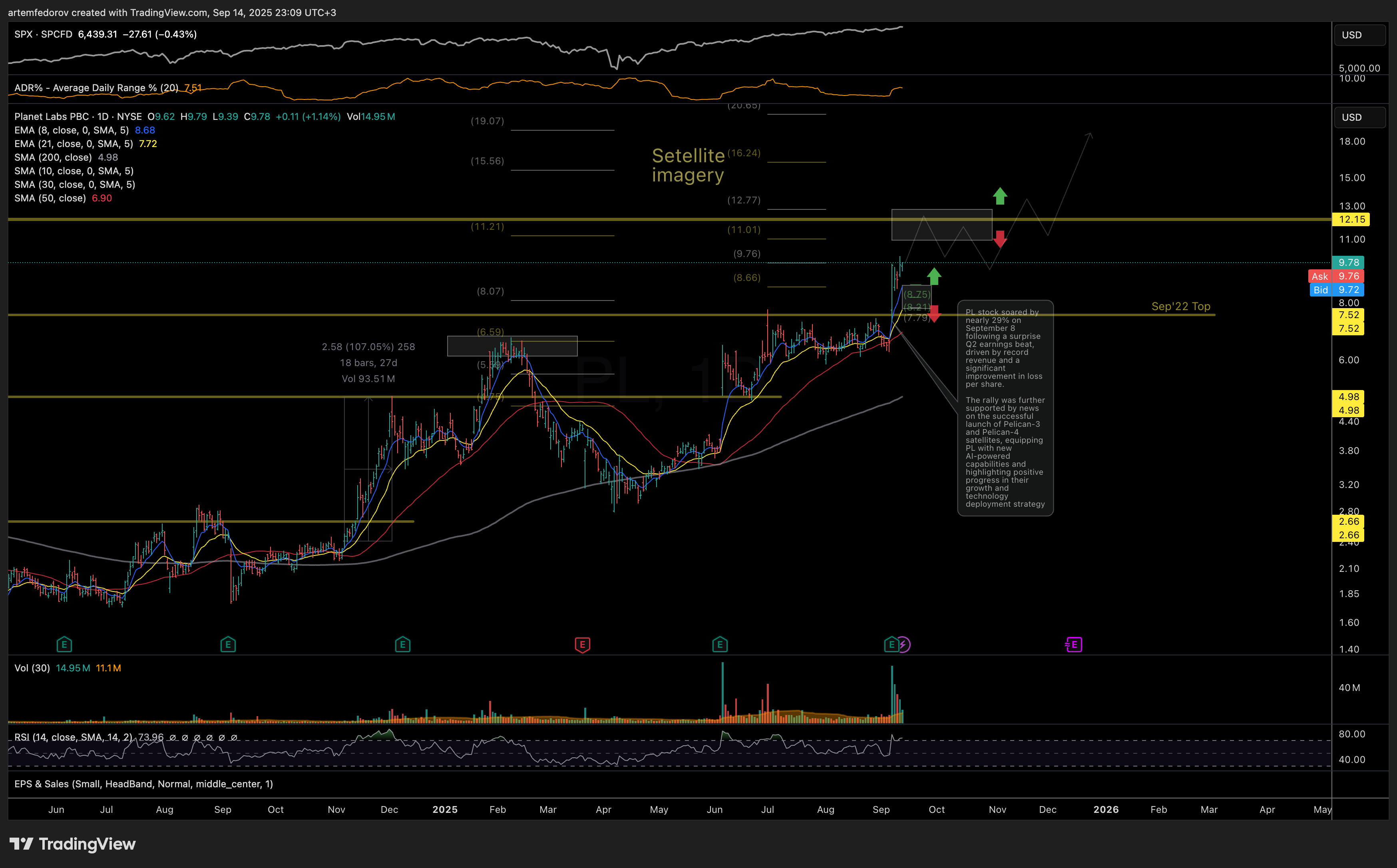Click the (12.77) Fibonacci level label
Image resolution: width=1397 pixels, height=868 pixels.
(x=744, y=200)
